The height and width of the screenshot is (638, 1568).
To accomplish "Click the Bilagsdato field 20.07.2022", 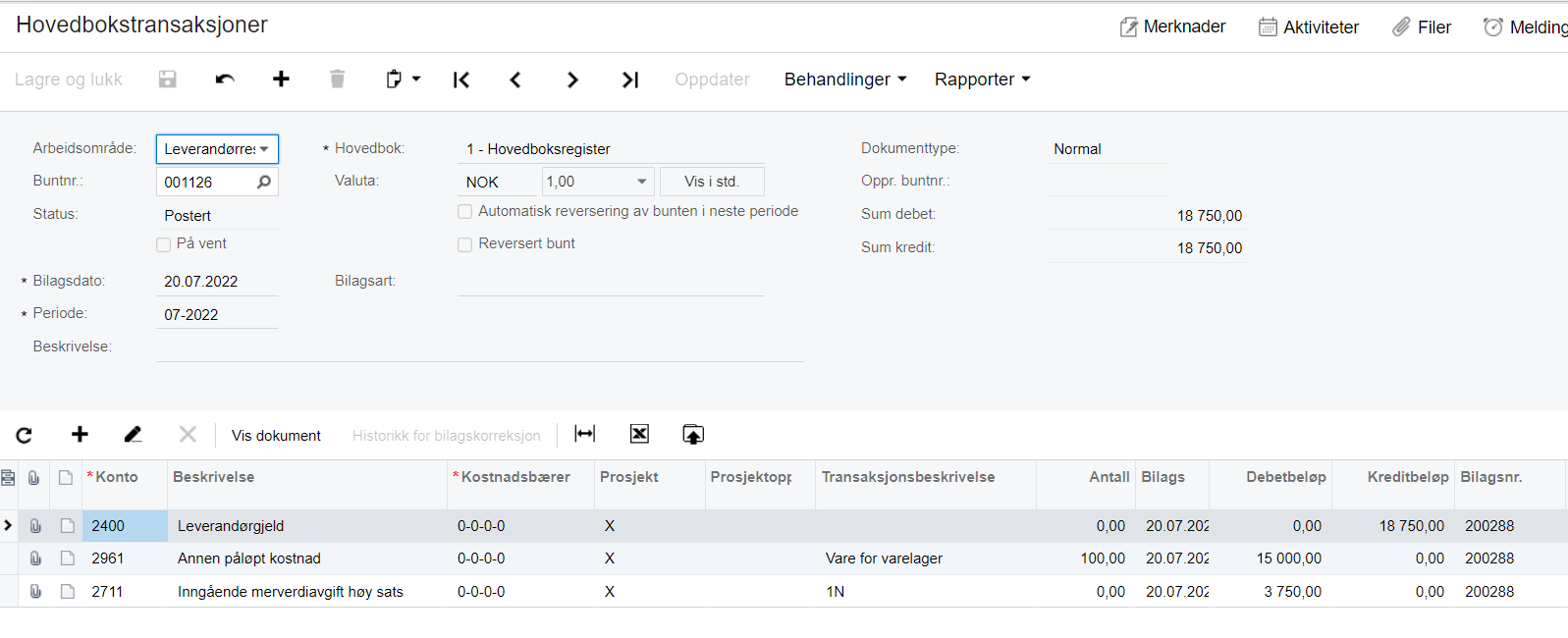I will (x=217, y=282).
